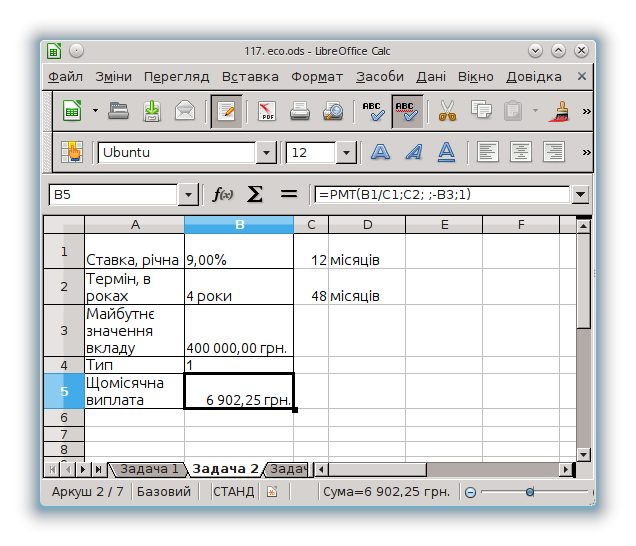Select the Задача 2 sheet tab
This screenshot has width=636, height=546.
coord(225,469)
